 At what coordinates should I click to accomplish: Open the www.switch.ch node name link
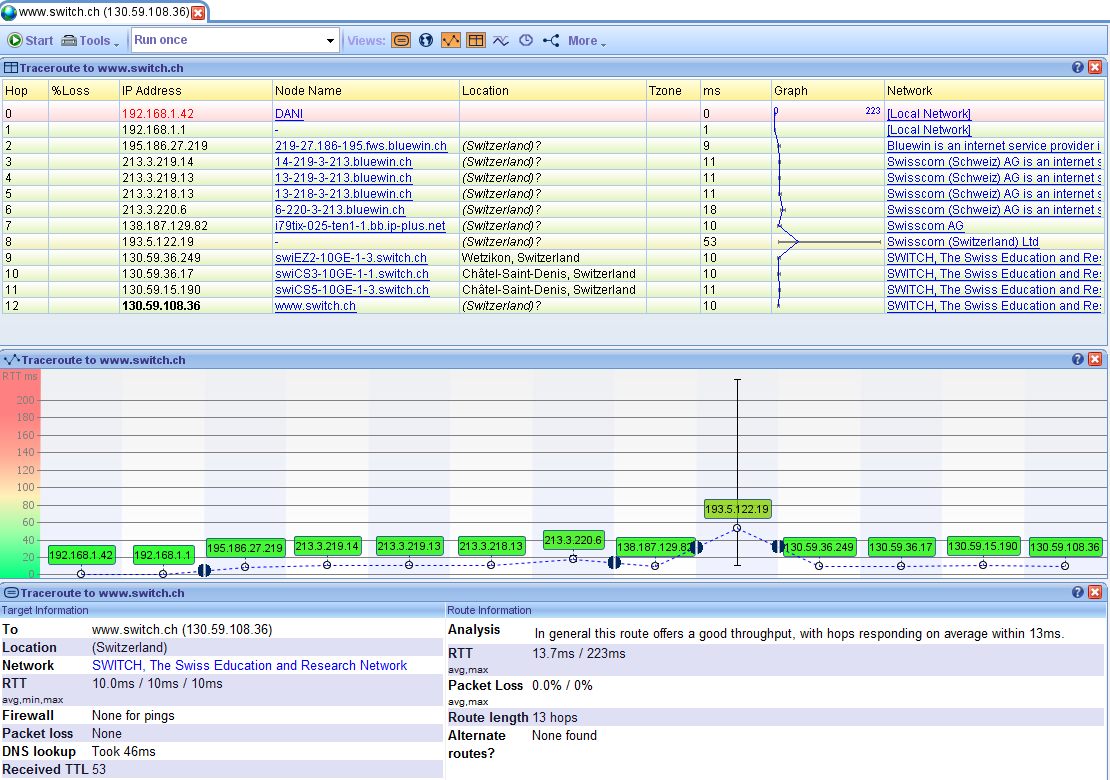(x=315, y=306)
